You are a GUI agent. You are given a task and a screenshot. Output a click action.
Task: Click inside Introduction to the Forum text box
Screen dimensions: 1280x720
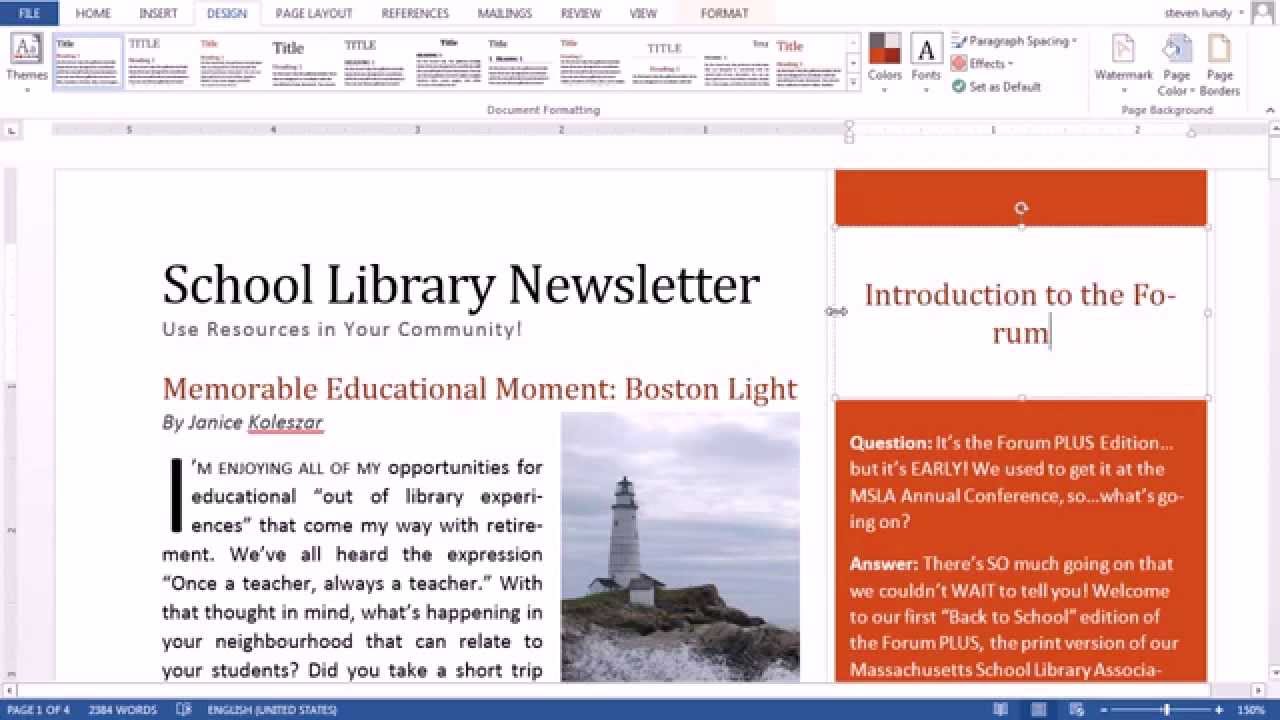tap(1020, 313)
